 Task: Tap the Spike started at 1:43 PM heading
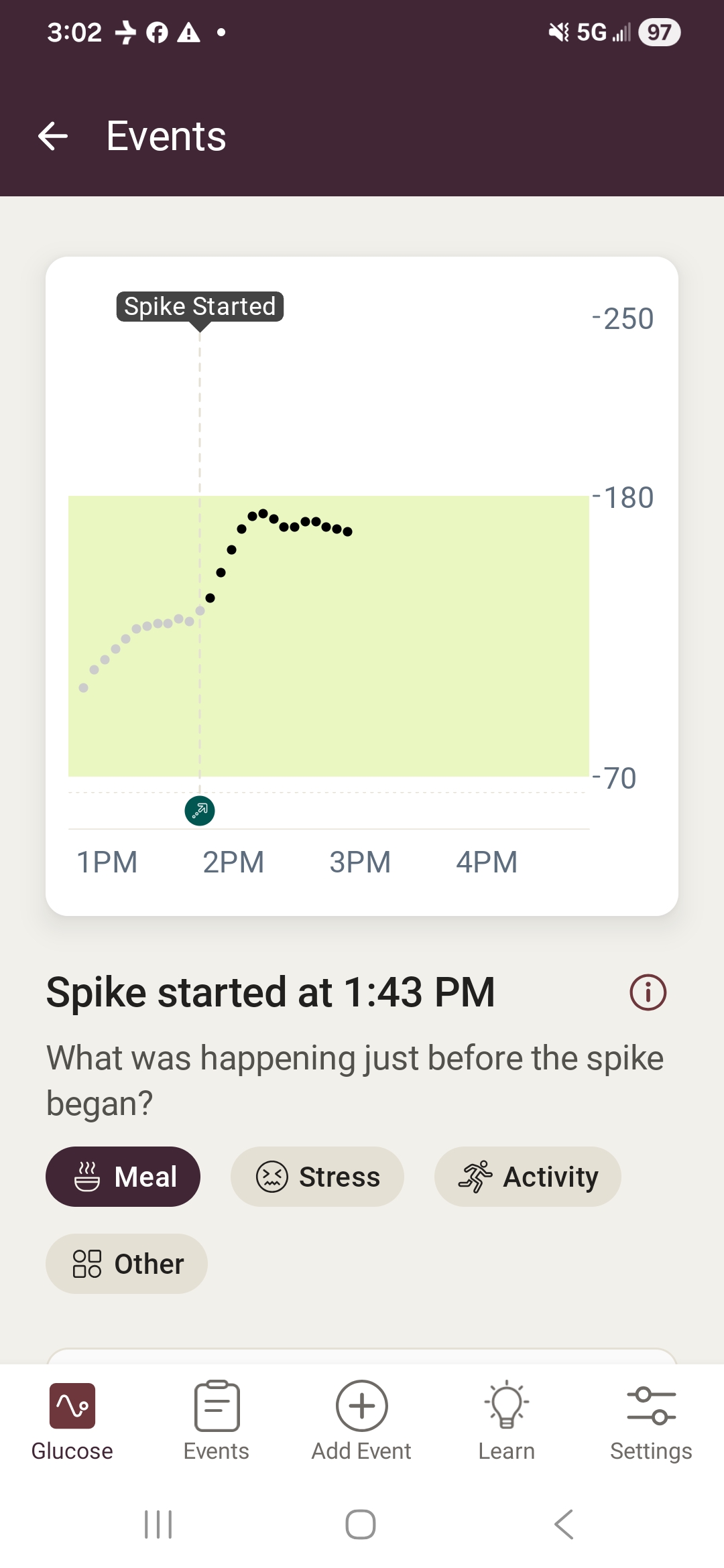(x=270, y=992)
